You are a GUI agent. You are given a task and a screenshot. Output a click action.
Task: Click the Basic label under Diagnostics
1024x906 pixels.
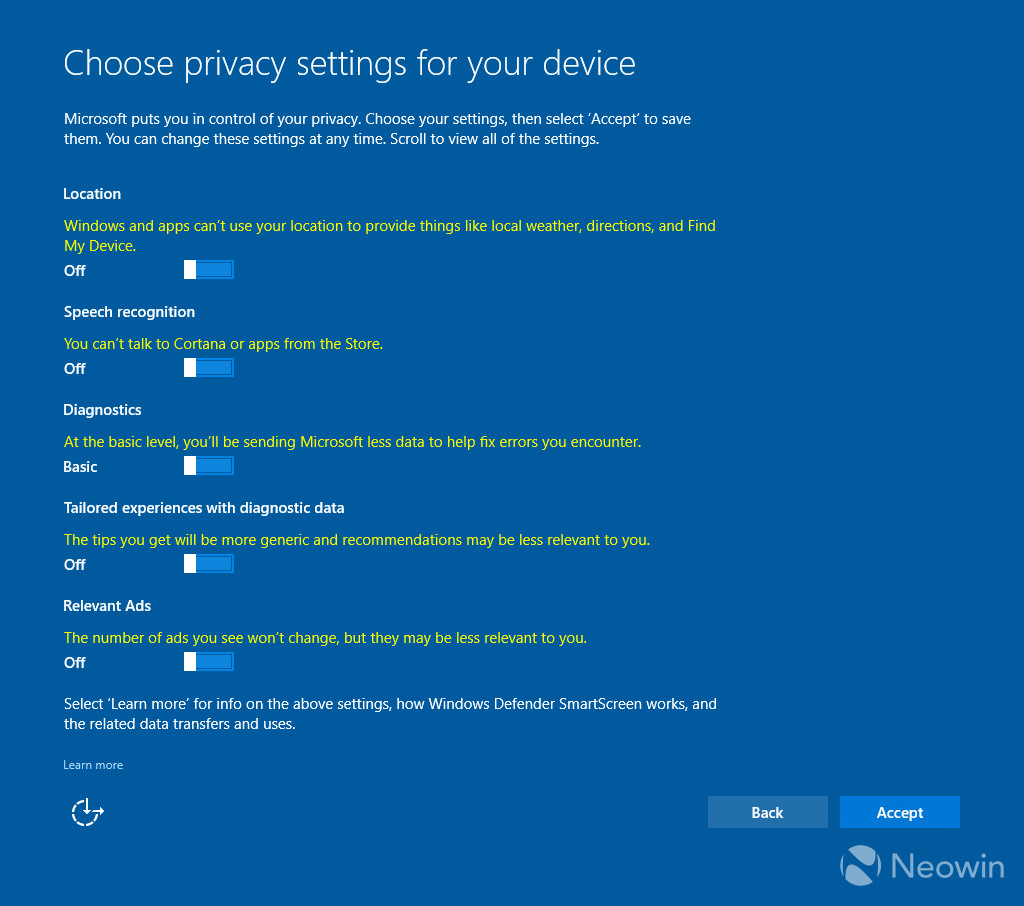pos(80,466)
